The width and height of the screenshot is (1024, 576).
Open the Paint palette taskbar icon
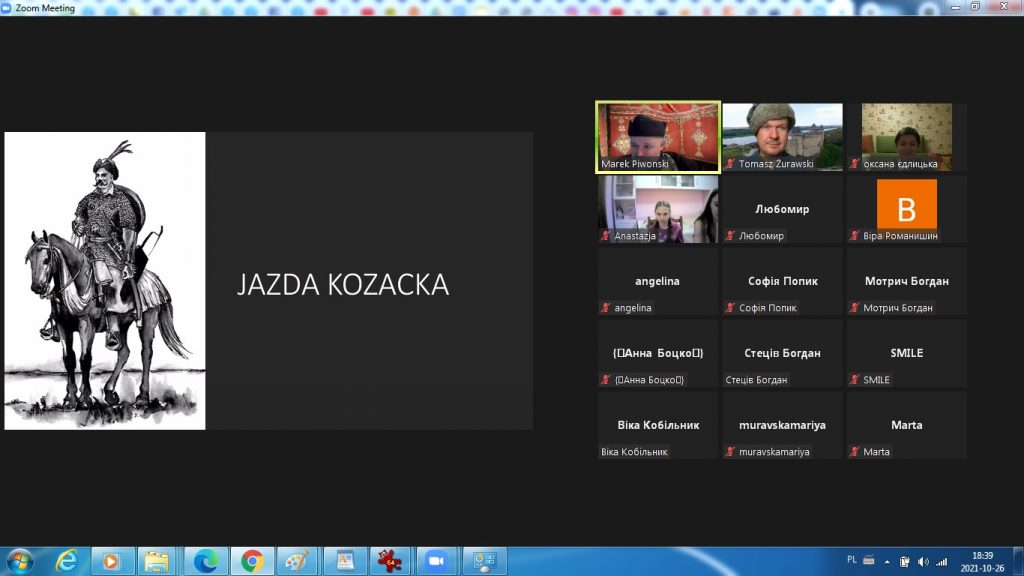[x=298, y=561]
